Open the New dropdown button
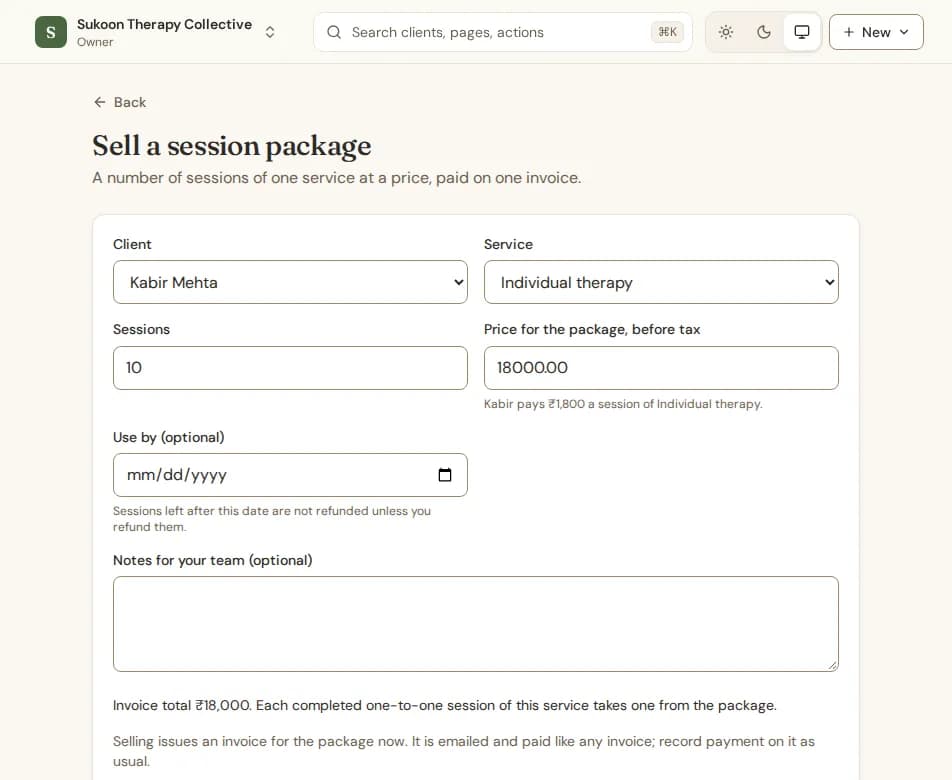 pos(876,32)
